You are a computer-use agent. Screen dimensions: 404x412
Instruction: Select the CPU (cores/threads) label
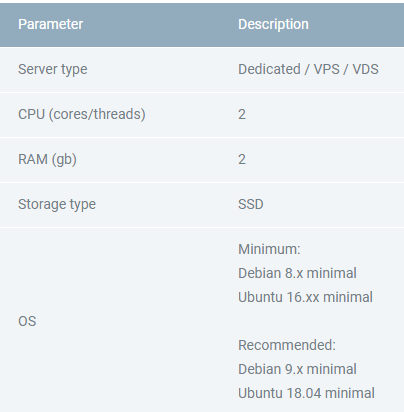[x=82, y=114]
